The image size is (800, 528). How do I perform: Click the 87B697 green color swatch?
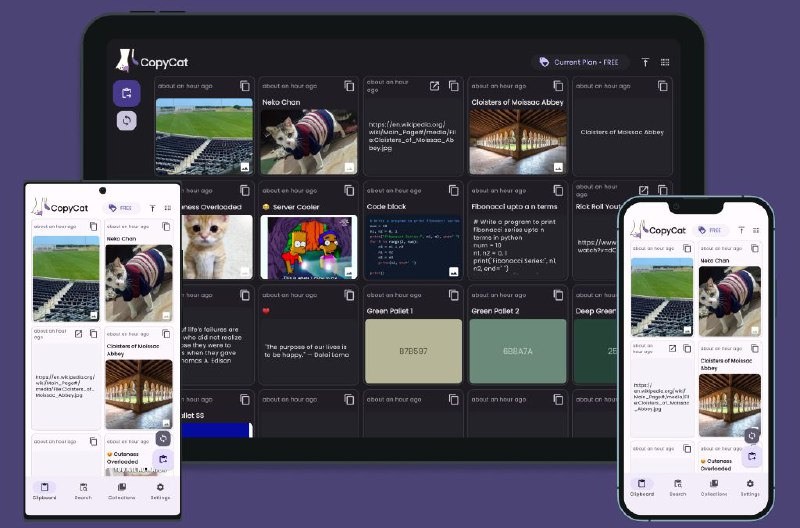[x=414, y=351]
